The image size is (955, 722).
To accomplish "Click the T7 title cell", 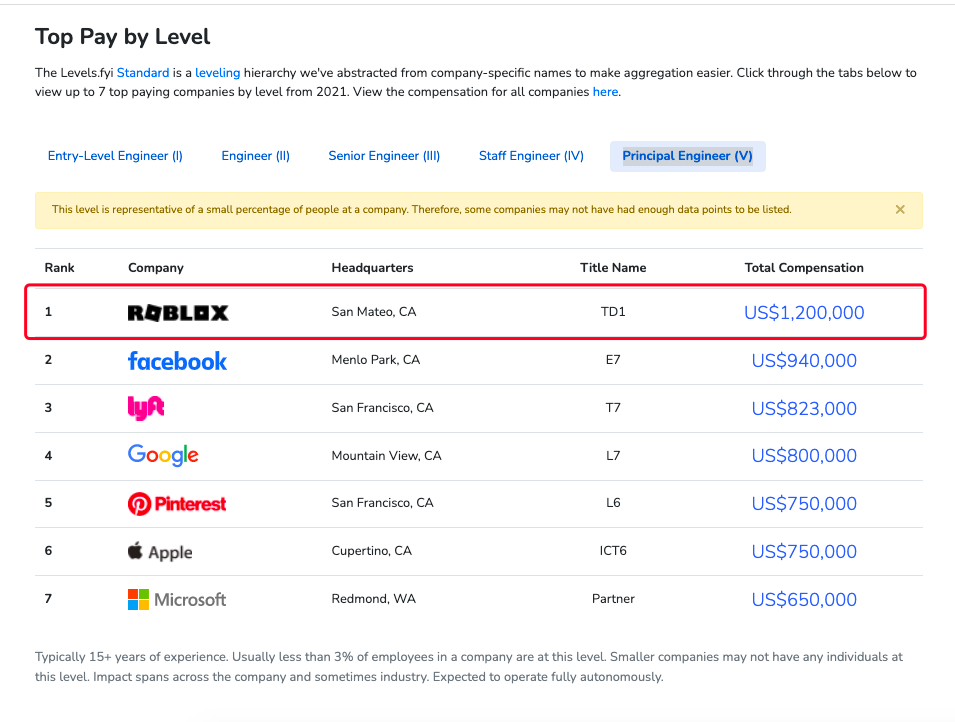I will (x=613, y=408).
